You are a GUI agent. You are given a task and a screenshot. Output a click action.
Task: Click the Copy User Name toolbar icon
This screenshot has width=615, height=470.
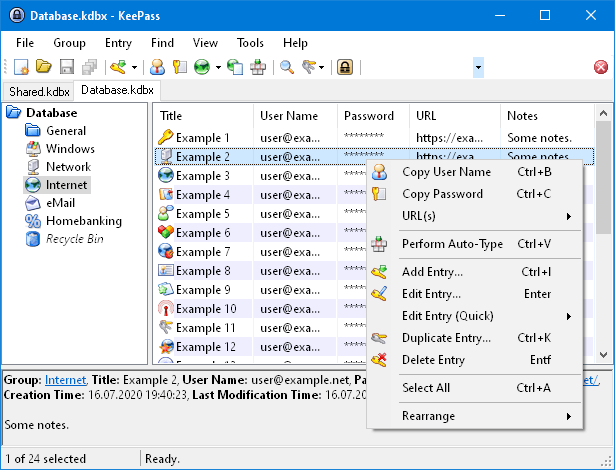(x=157, y=67)
